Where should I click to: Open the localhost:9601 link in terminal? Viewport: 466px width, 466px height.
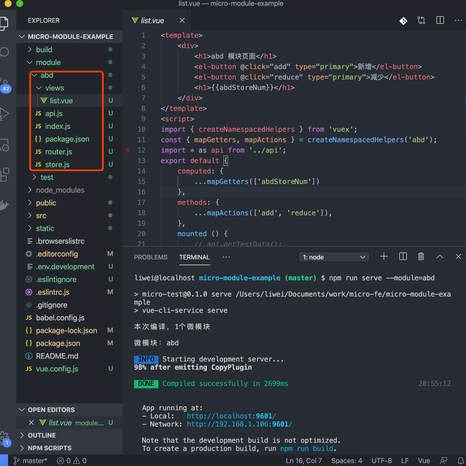pos(231,416)
